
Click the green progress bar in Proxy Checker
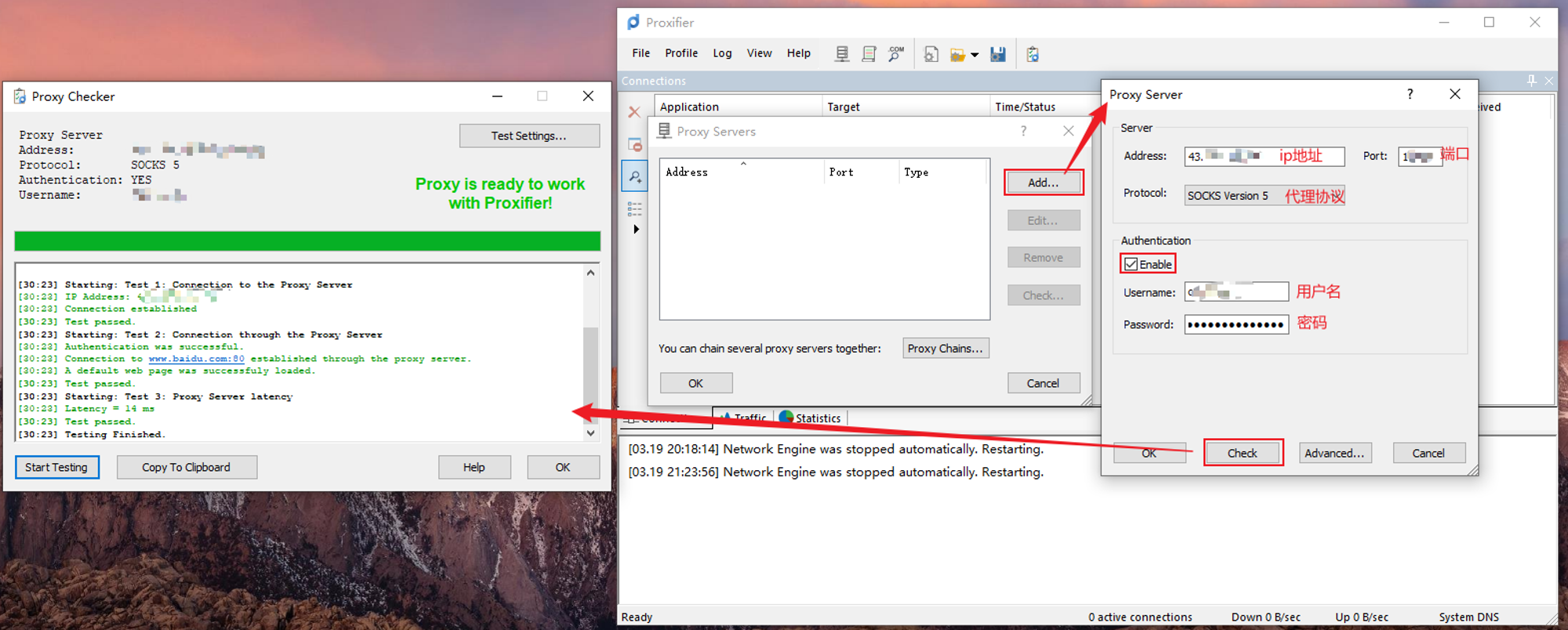(307, 241)
